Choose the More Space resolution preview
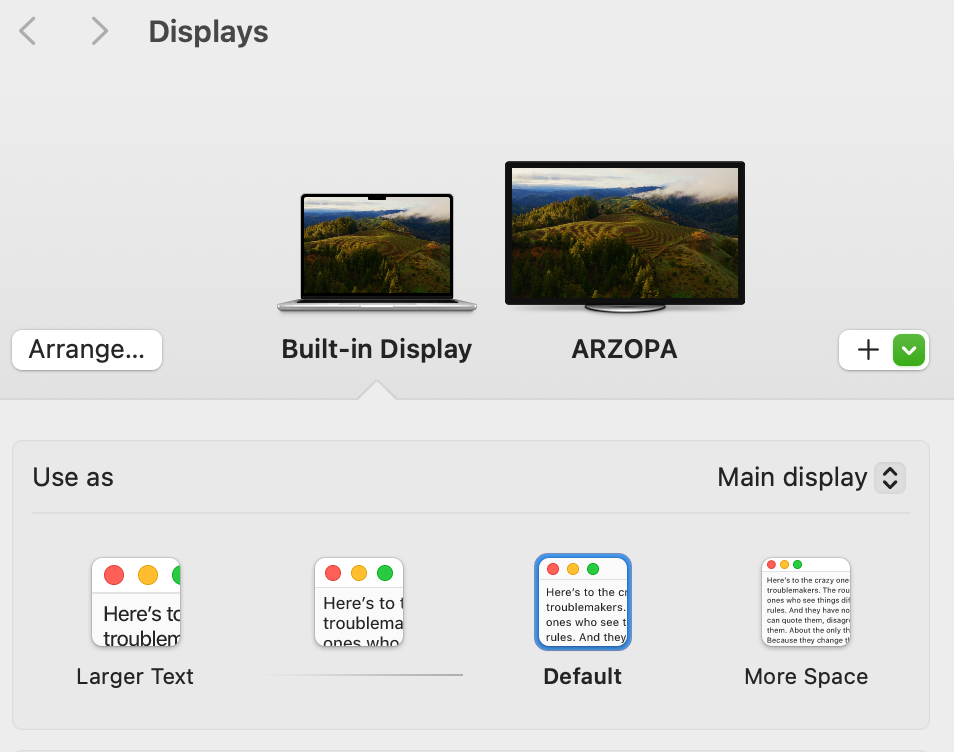The image size is (954, 752). pyautogui.click(x=806, y=602)
